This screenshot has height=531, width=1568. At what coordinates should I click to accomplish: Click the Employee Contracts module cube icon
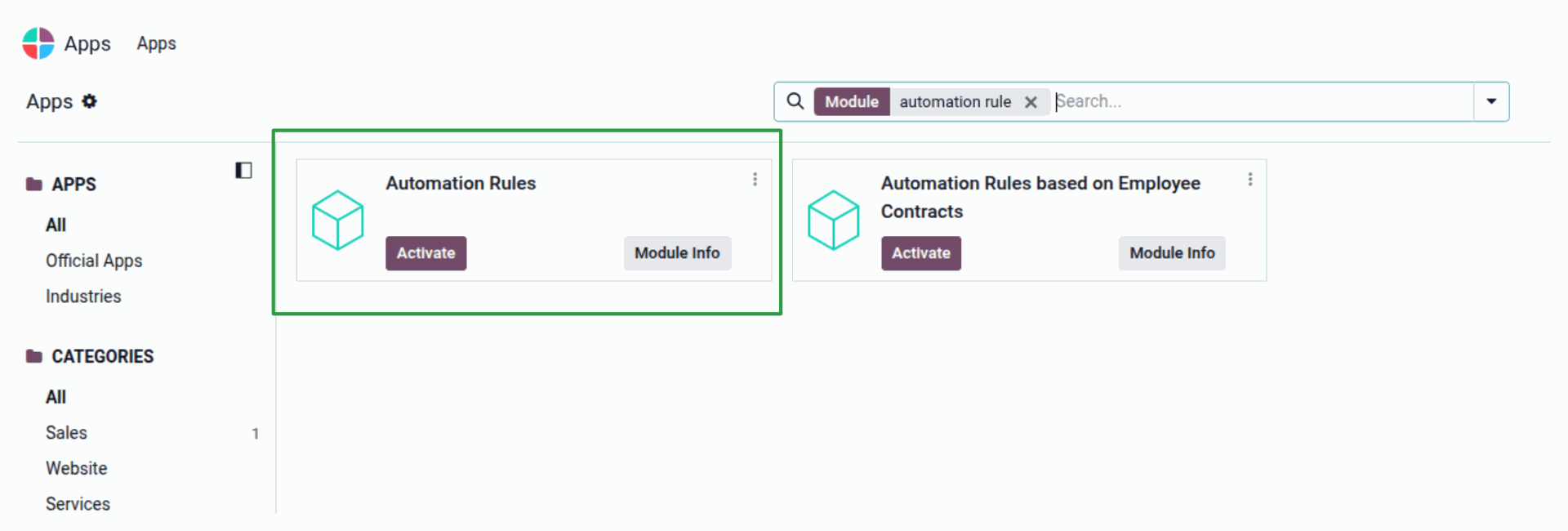click(x=833, y=220)
